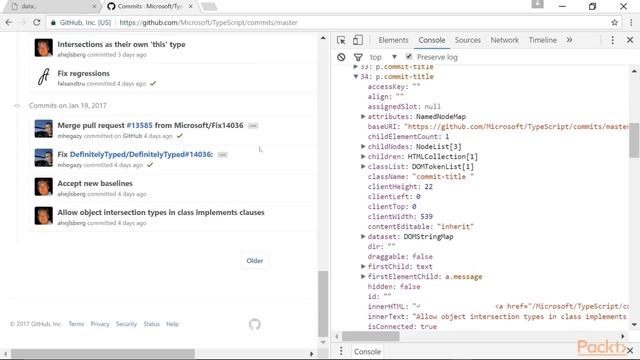
Task: Open a new browser tab
Action: coord(209,7)
